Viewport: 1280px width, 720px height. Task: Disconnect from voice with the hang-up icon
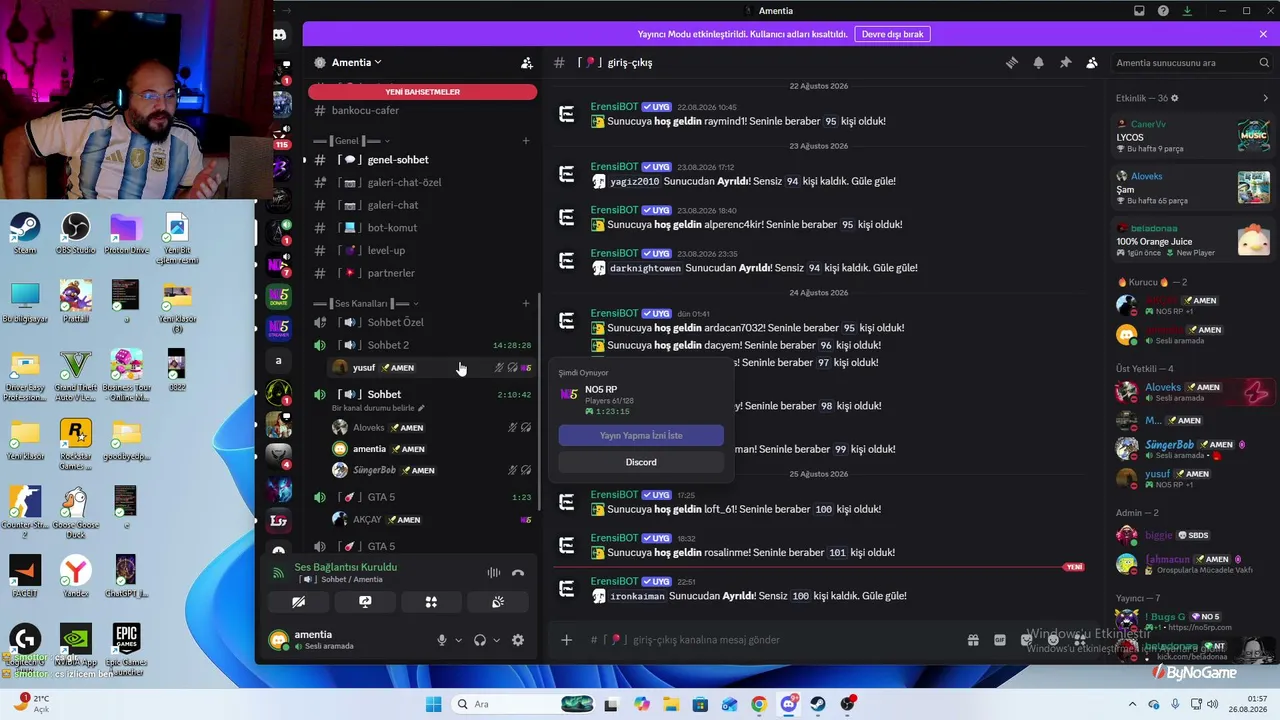pyautogui.click(x=518, y=573)
